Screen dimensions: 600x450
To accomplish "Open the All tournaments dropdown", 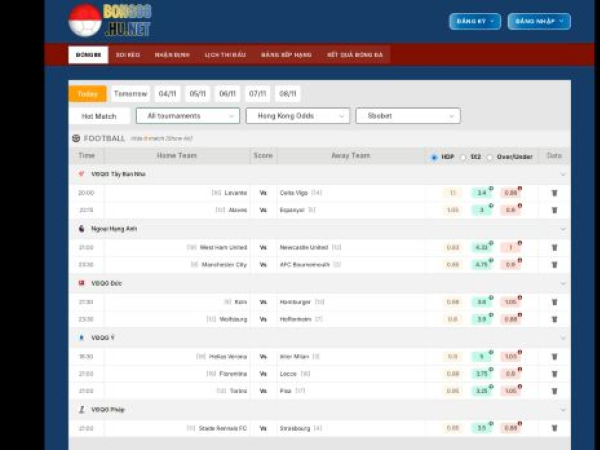I will [187, 116].
